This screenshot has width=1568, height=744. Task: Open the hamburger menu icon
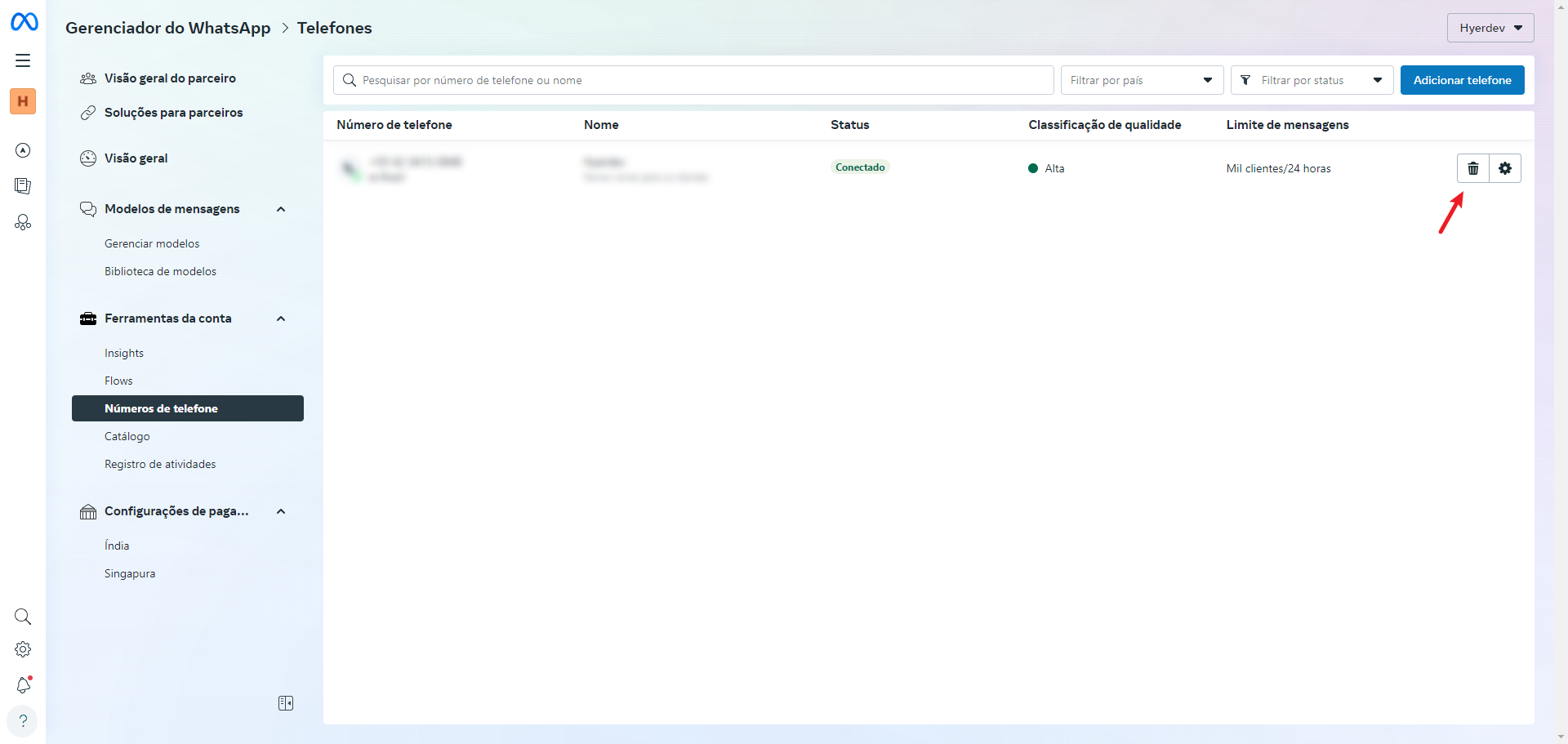[x=23, y=60]
